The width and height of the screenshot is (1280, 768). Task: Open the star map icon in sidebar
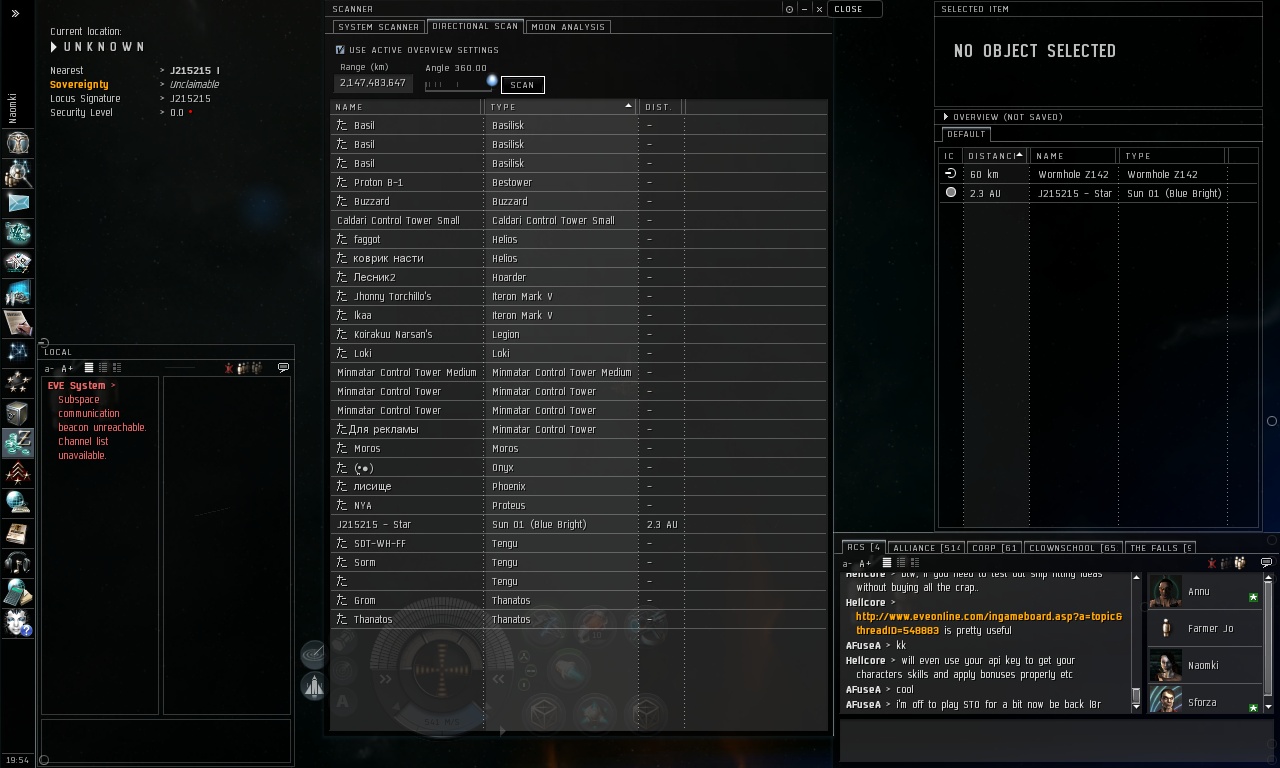click(x=18, y=352)
